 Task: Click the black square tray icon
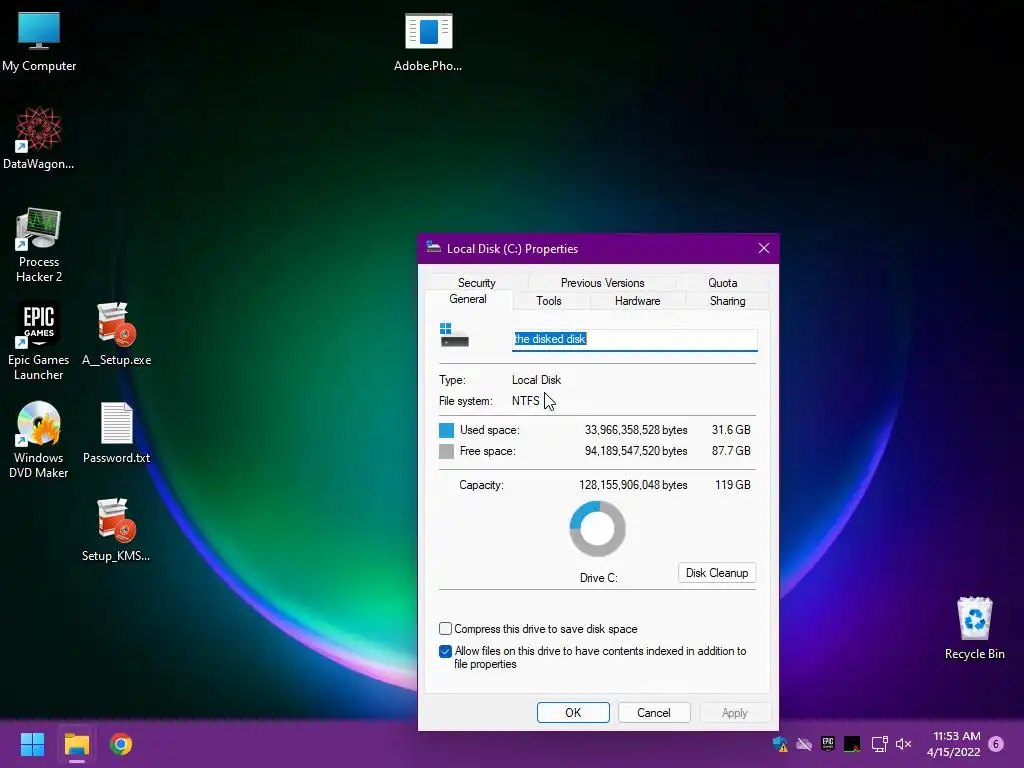tap(852, 744)
